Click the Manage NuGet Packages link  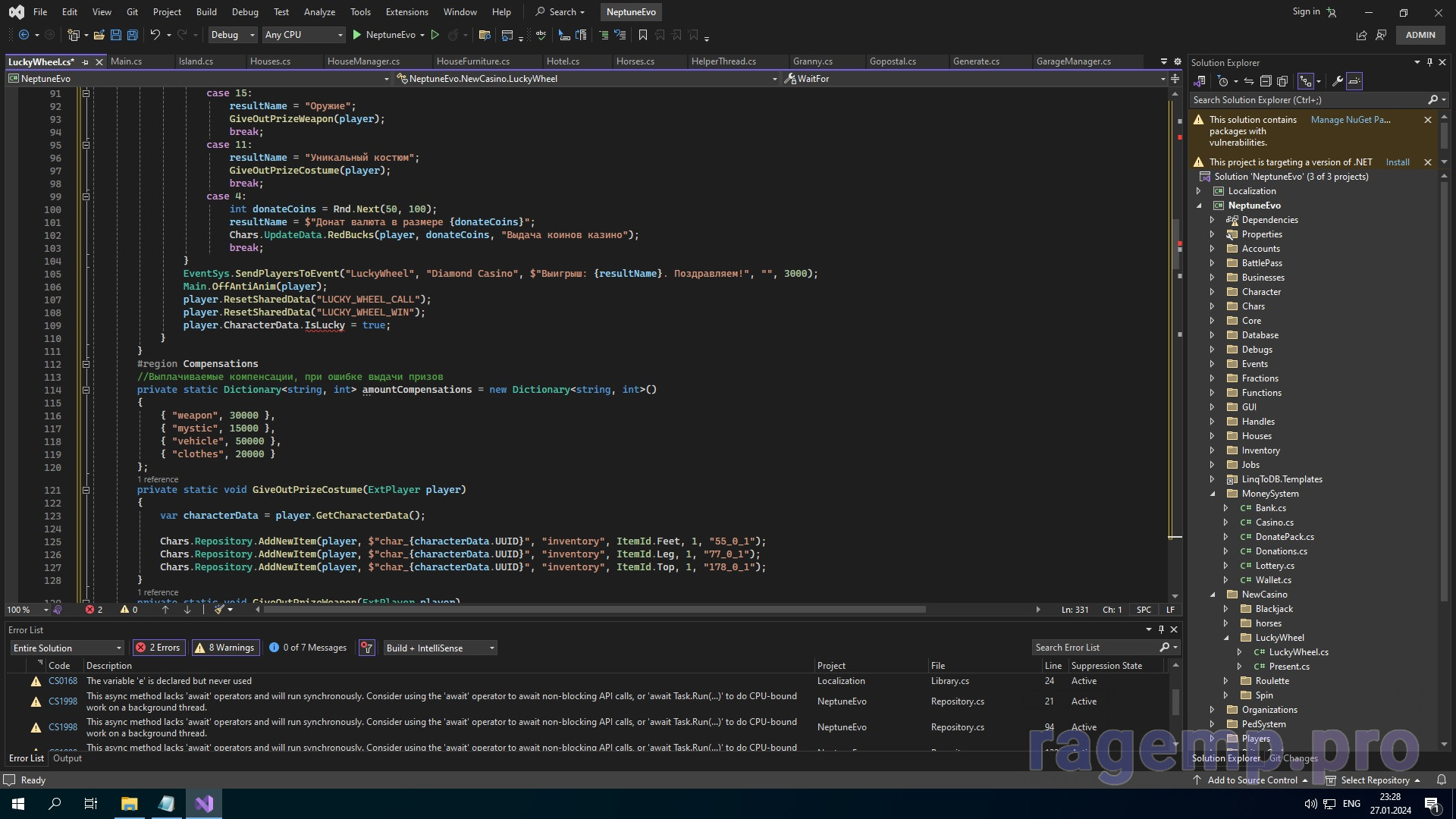tap(1350, 120)
